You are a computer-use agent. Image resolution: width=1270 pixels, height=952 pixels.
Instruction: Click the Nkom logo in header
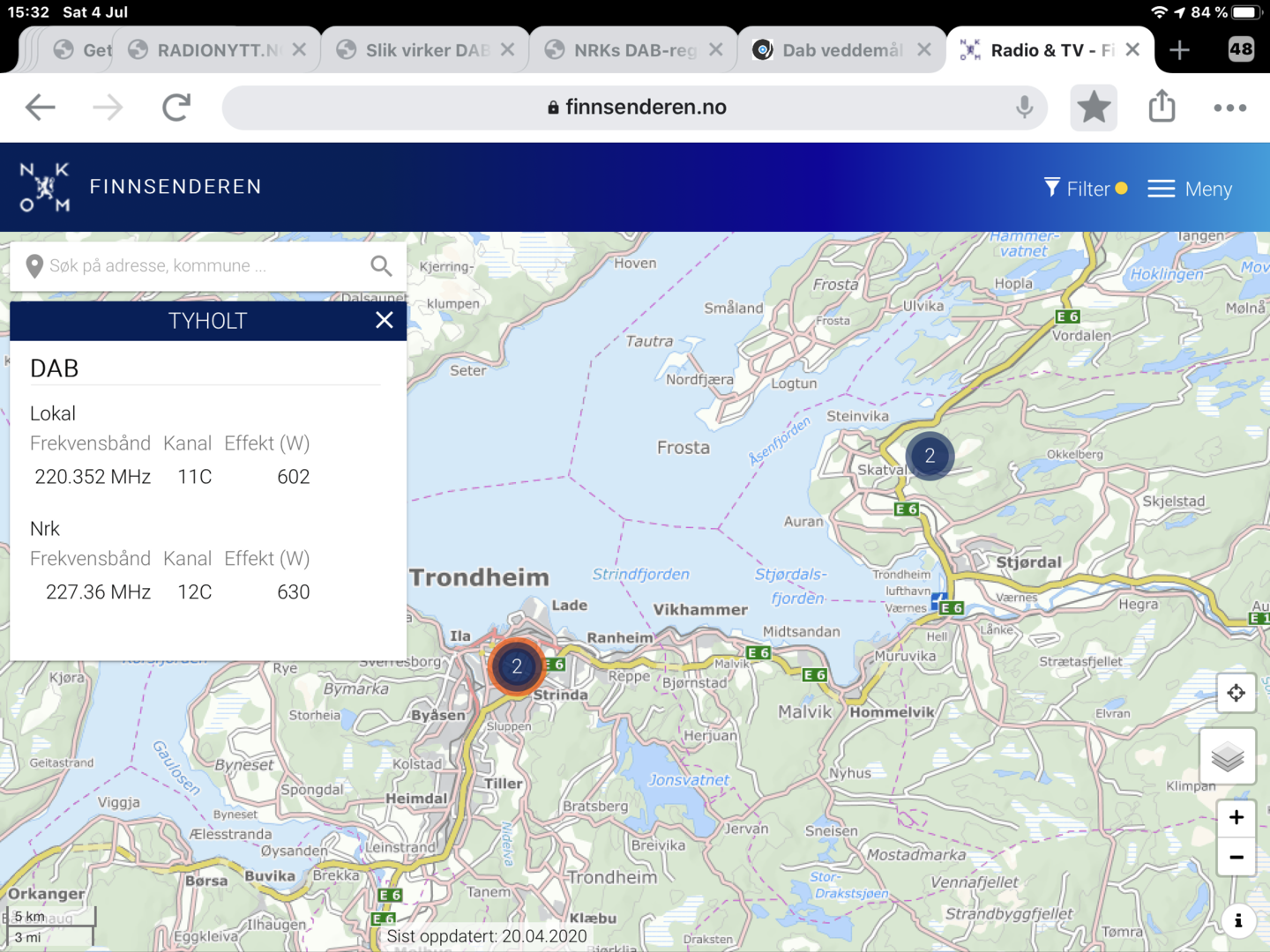tap(45, 187)
